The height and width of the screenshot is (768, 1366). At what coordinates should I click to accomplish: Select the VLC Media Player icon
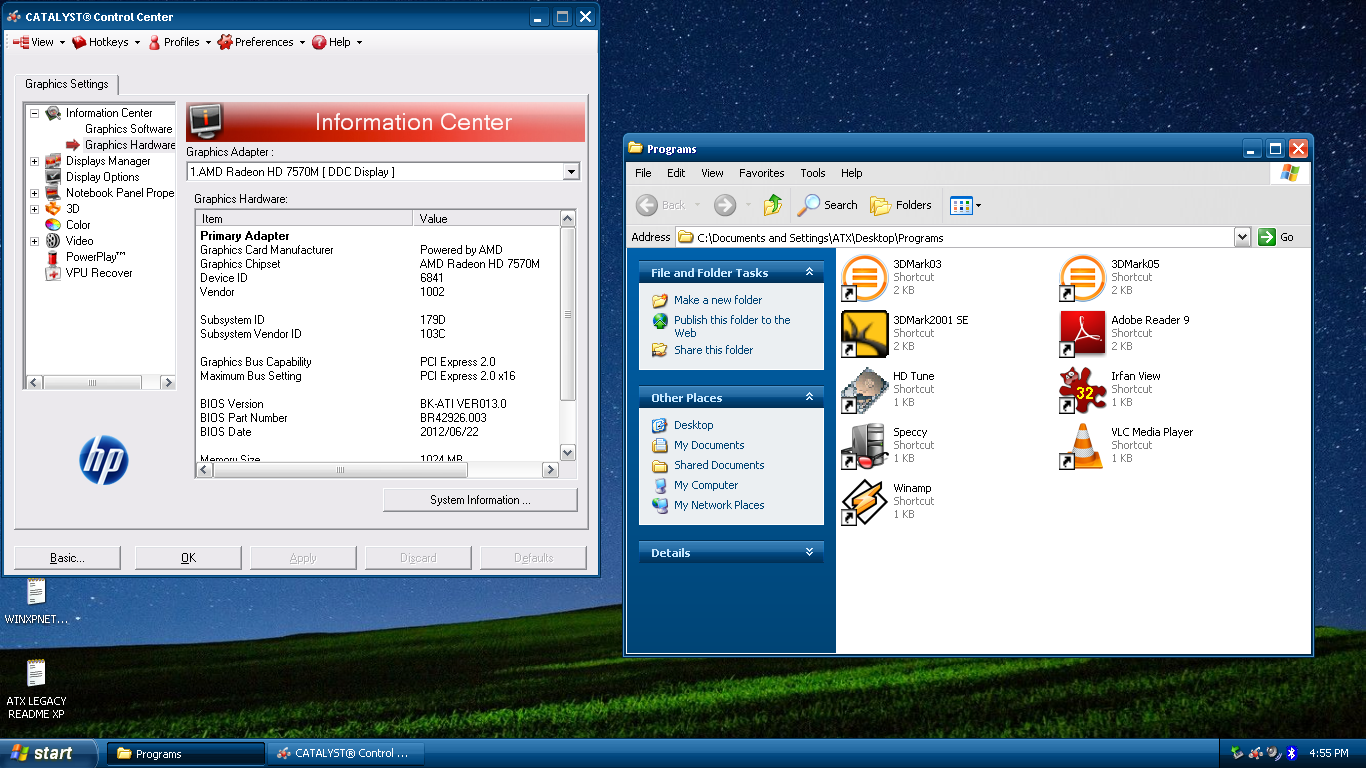[x=1082, y=446]
